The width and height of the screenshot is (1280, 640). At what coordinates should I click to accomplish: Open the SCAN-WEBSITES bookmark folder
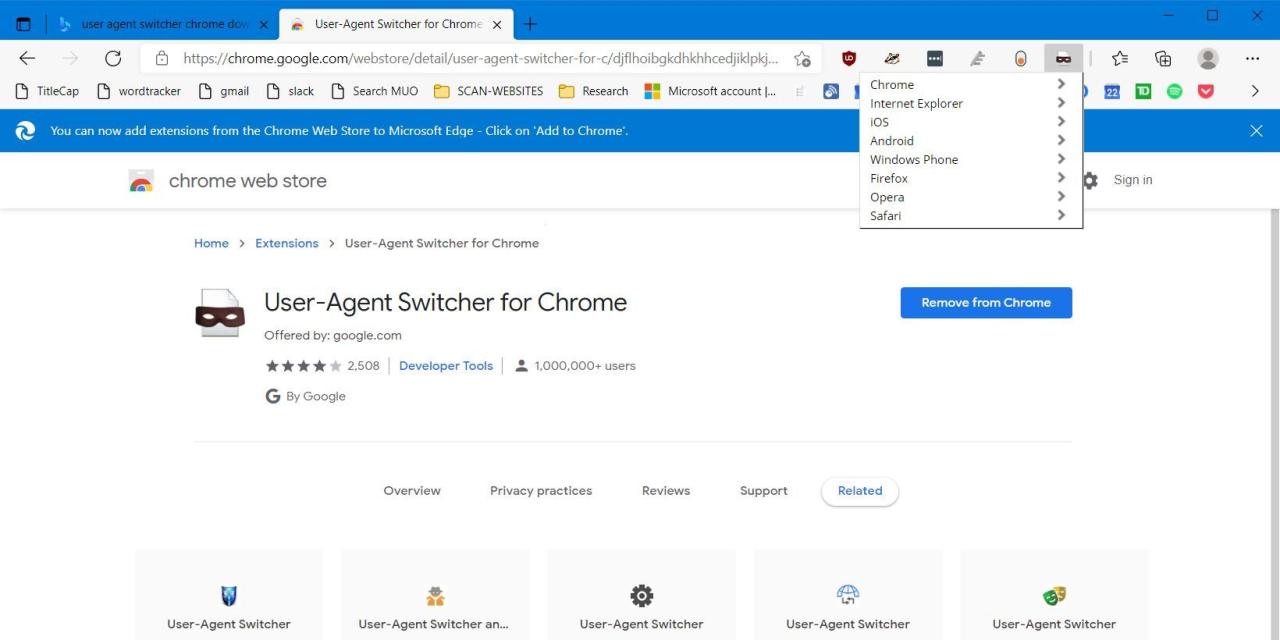(488, 91)
